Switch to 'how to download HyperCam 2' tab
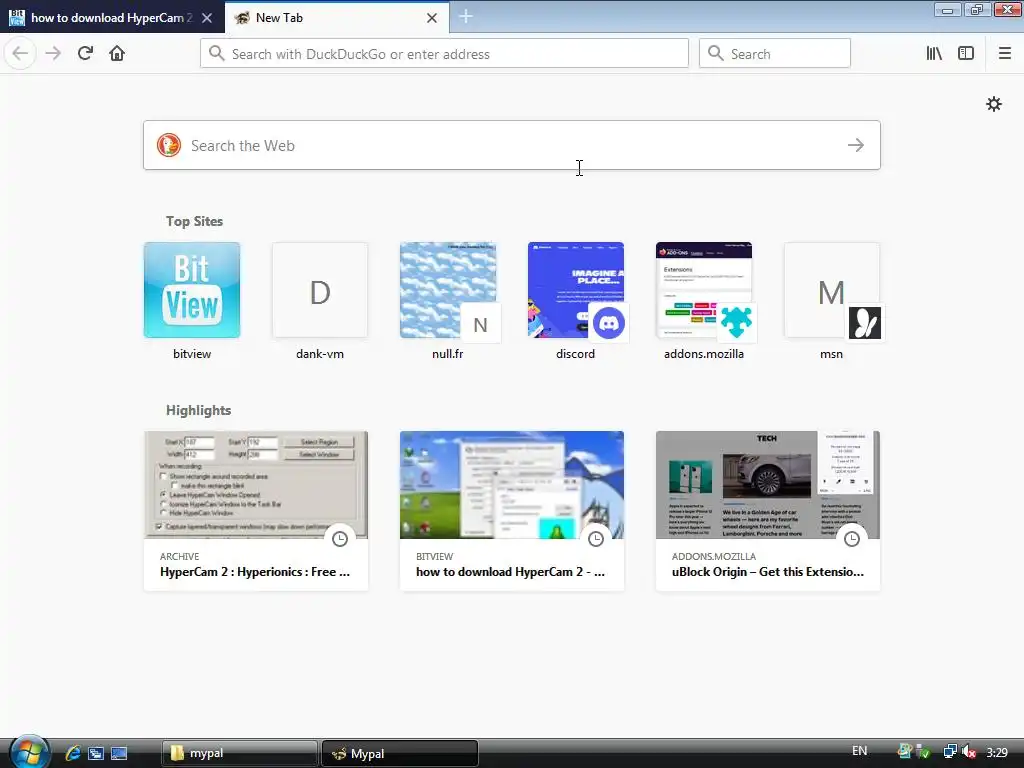The image size is (1024, 768). pyautogui.click(x=112, y=18)
